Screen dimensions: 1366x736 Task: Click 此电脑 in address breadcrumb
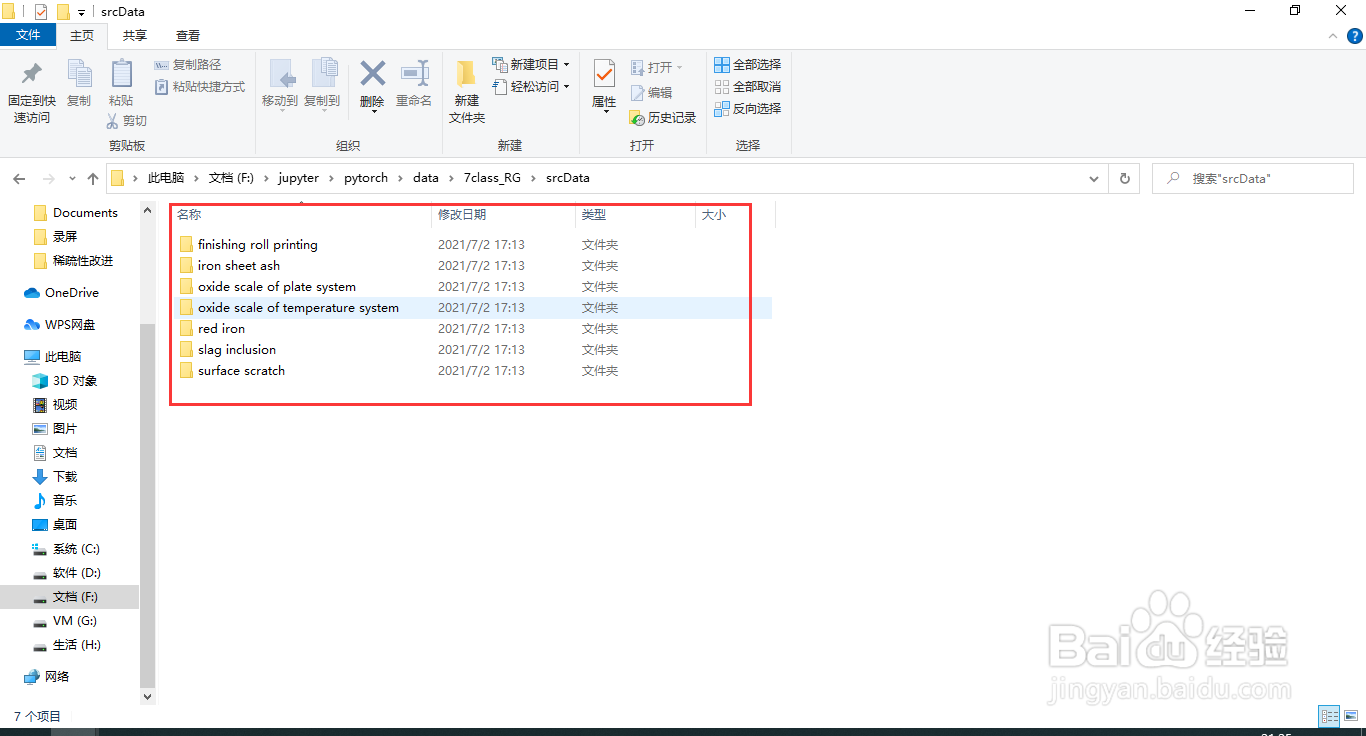click(x=166, y=178)
